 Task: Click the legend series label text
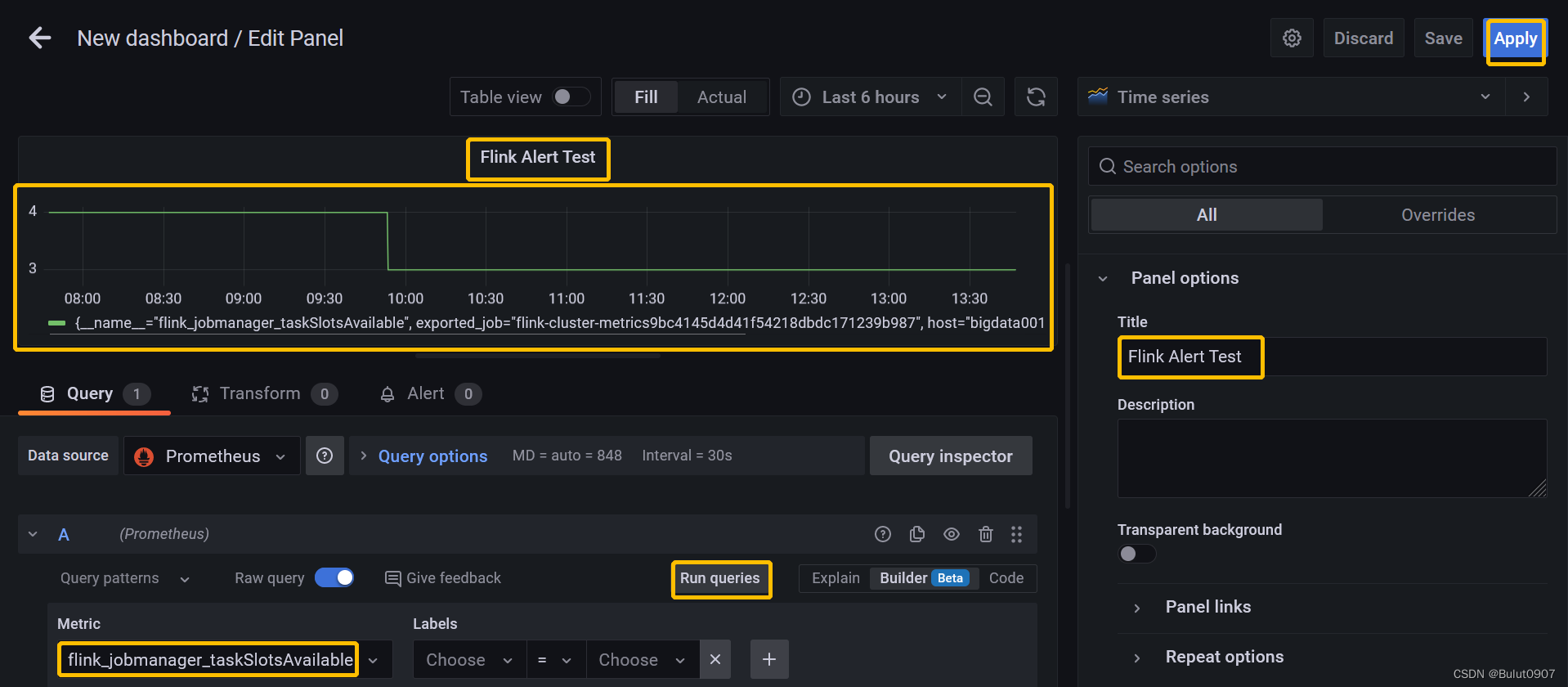(x=560, y=323)
